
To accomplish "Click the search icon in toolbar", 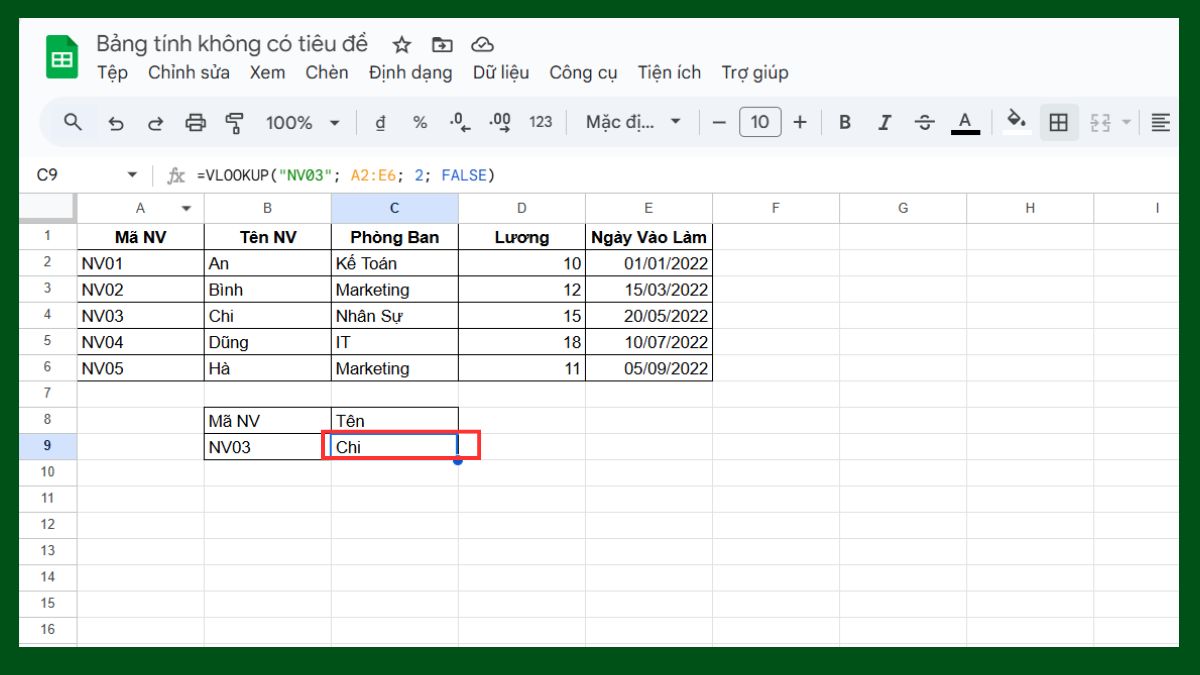I will coord(72,122).
